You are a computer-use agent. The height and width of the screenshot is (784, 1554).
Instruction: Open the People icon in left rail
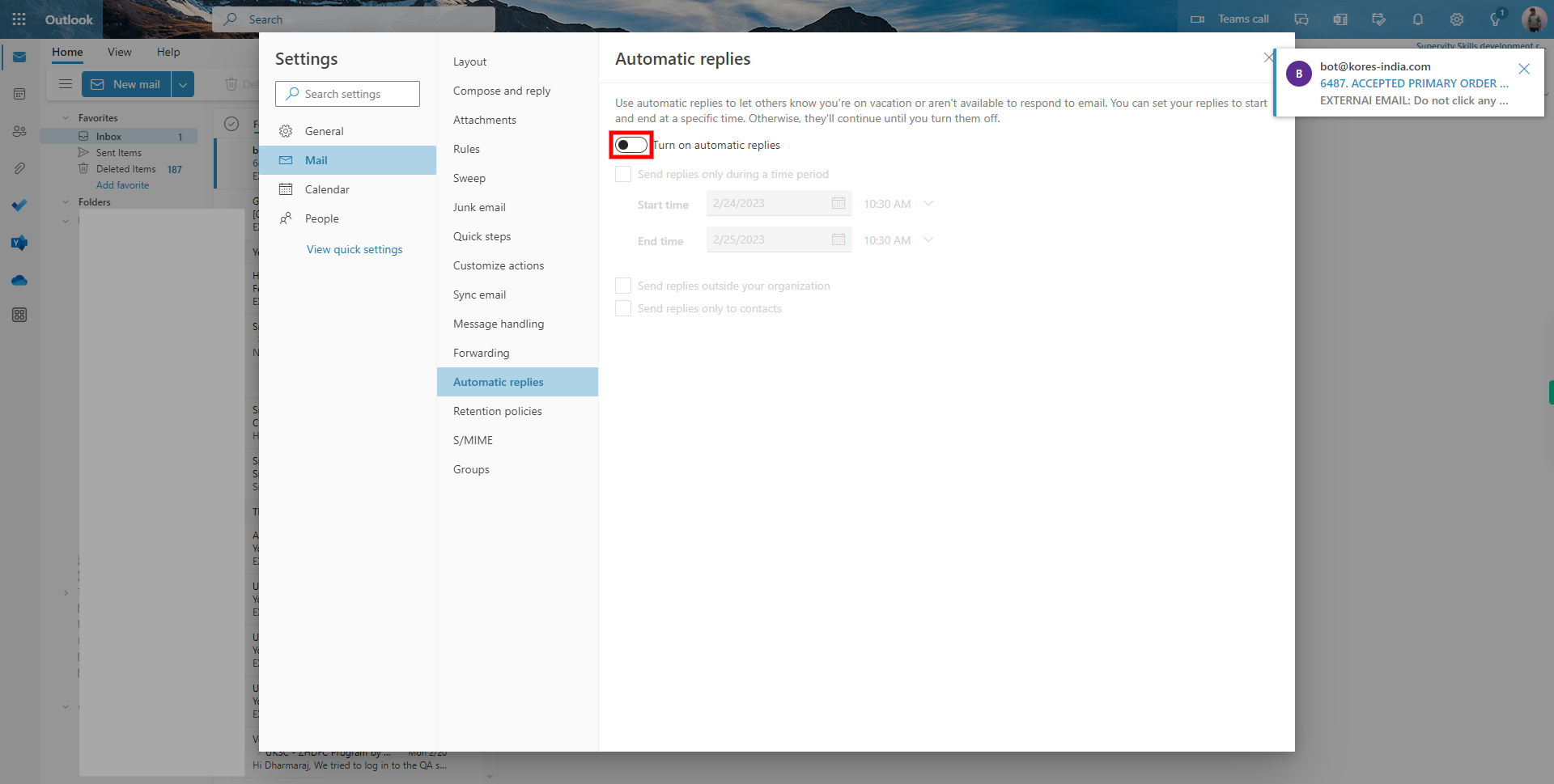coord(19,131)
